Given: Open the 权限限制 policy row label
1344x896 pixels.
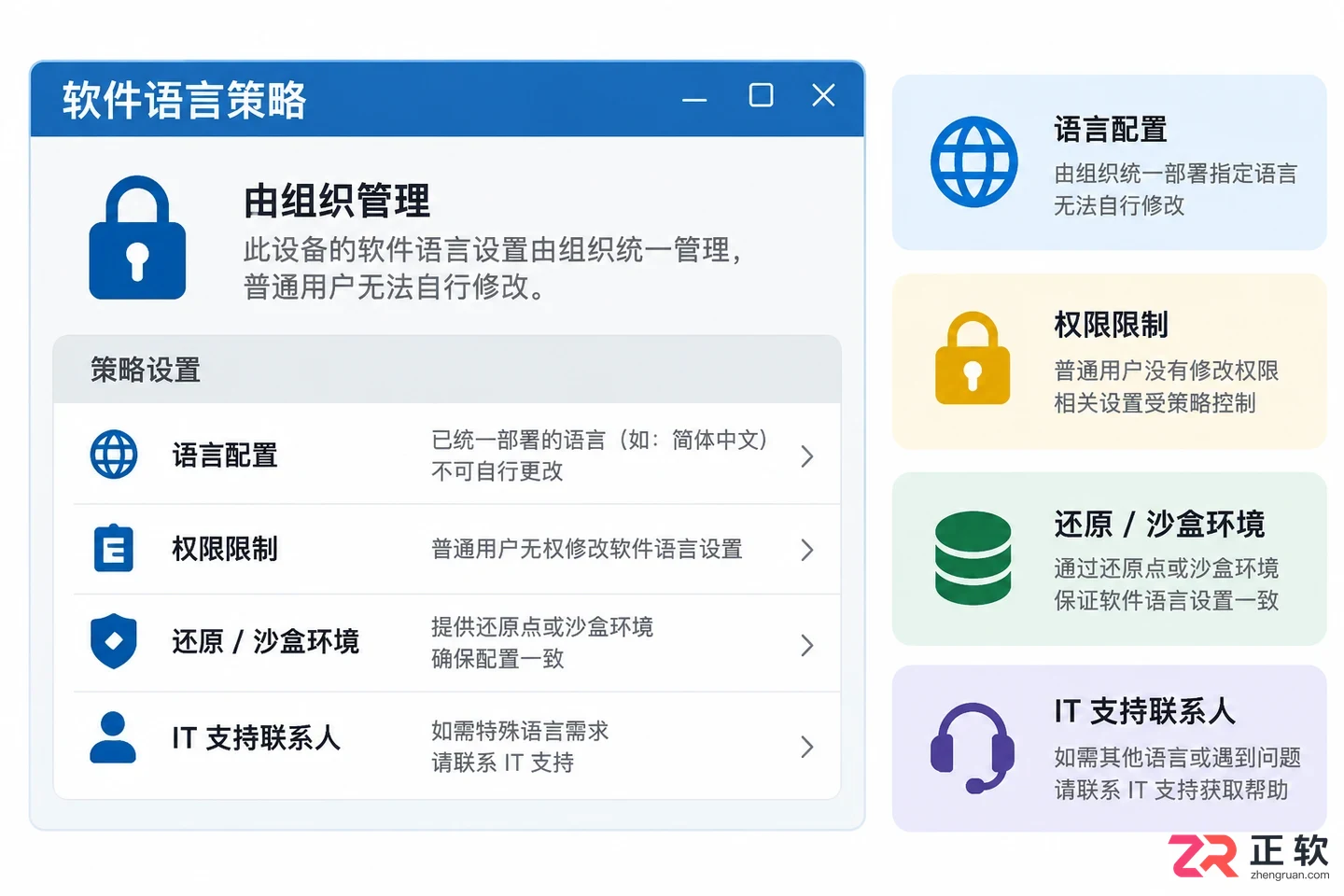Looking at the screenshot, I should pos(225,549).
